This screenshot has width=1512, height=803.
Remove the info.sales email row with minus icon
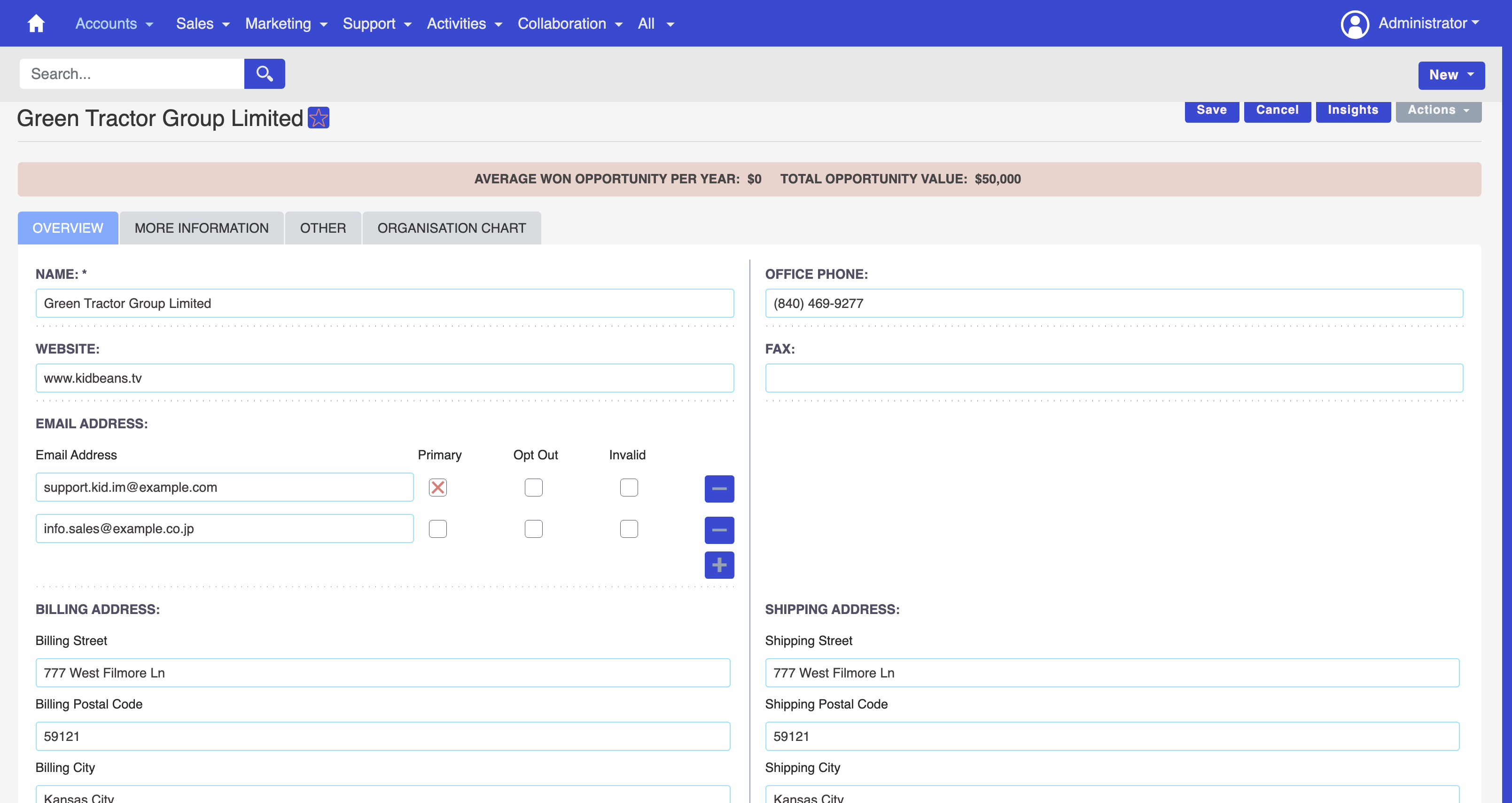pos(719,530)
